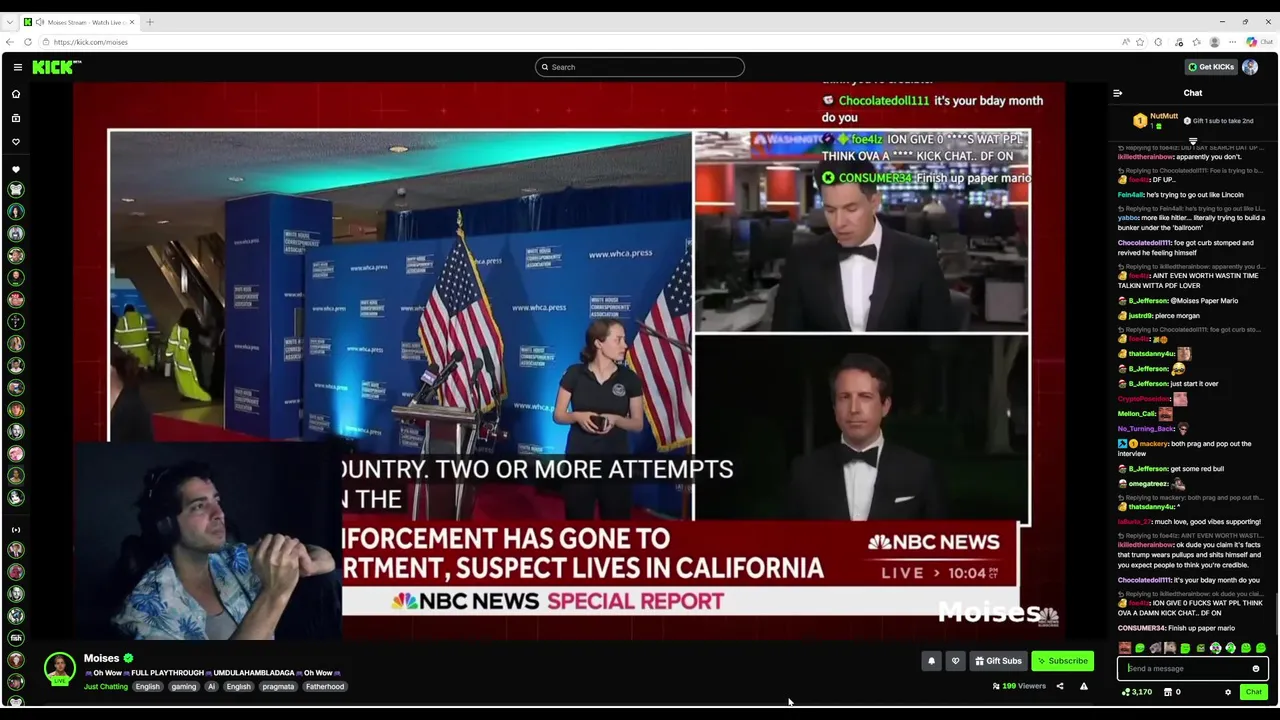
Task: Share the stream
Action: pos(1060,686)
